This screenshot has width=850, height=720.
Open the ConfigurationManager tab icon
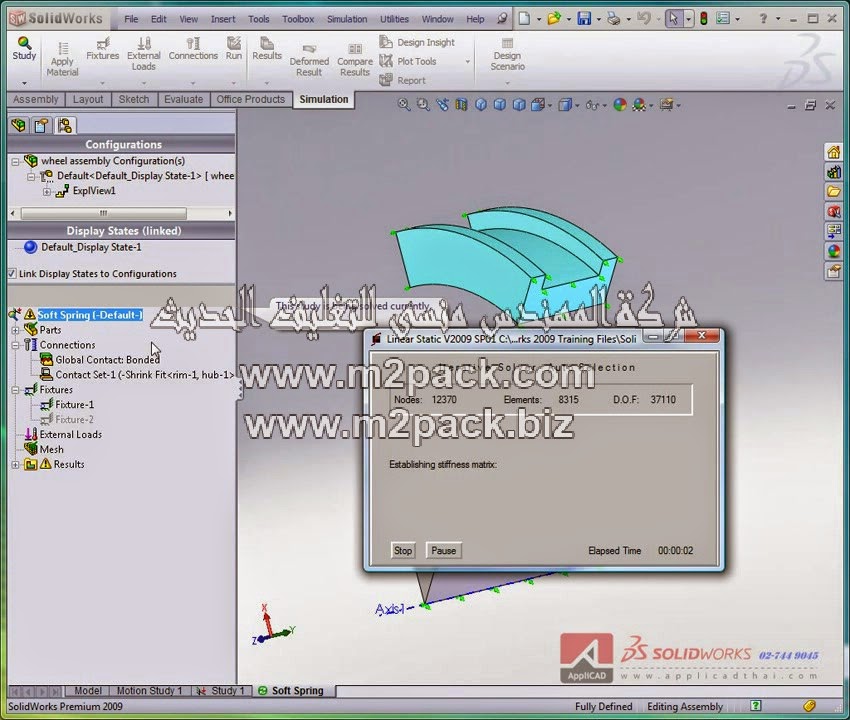[65, 125]
